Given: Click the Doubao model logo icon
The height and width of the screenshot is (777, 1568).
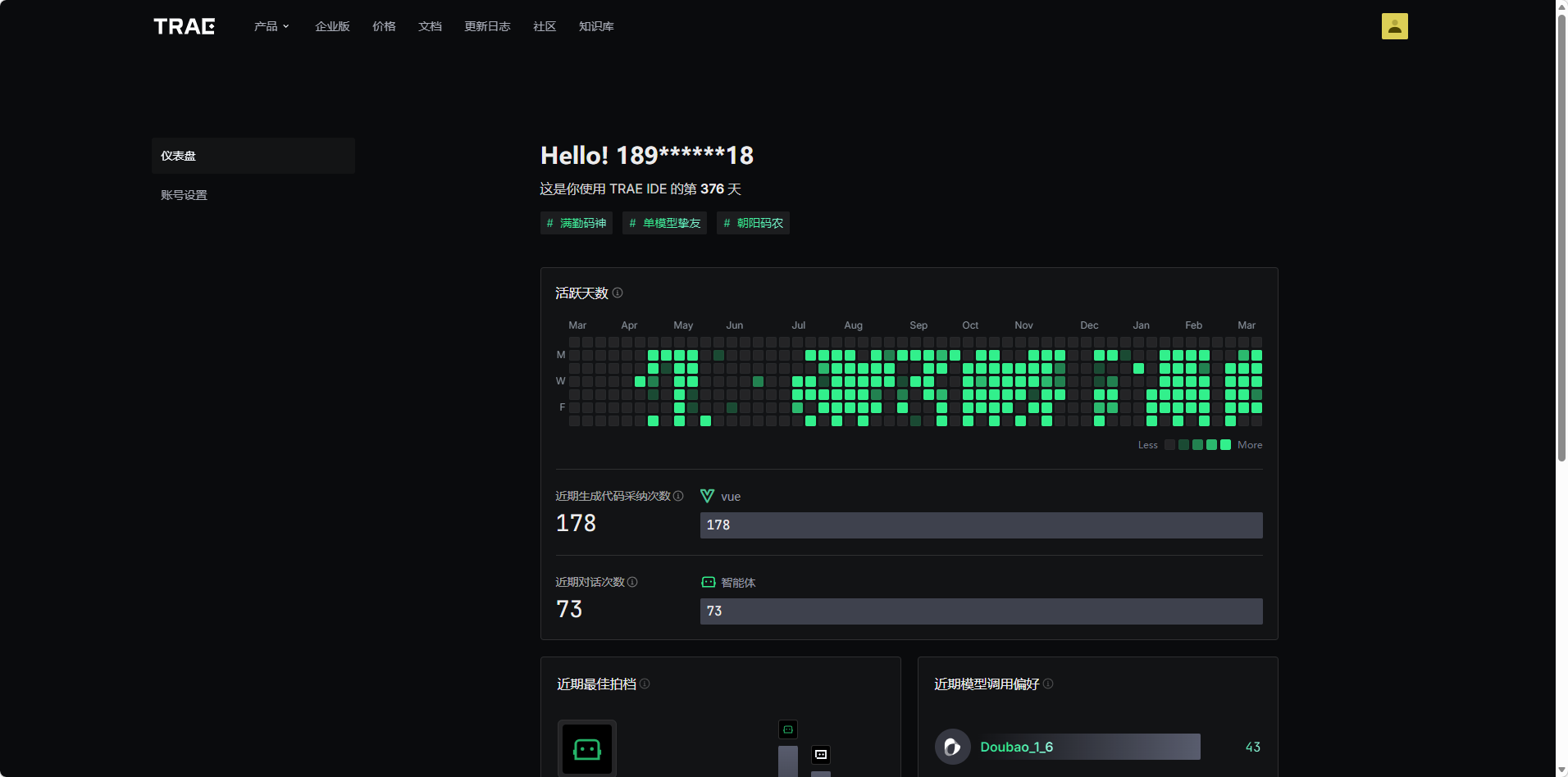Looking at the screenshot, I should [952, 747].
